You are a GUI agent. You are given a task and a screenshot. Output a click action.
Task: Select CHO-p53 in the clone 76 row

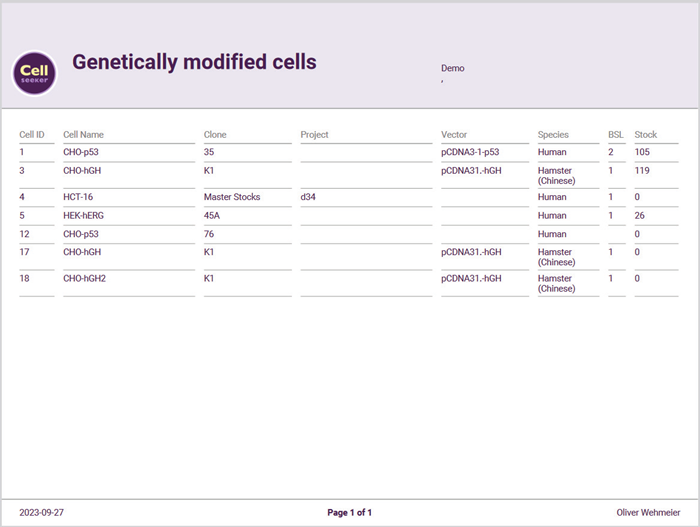(81, 234)
